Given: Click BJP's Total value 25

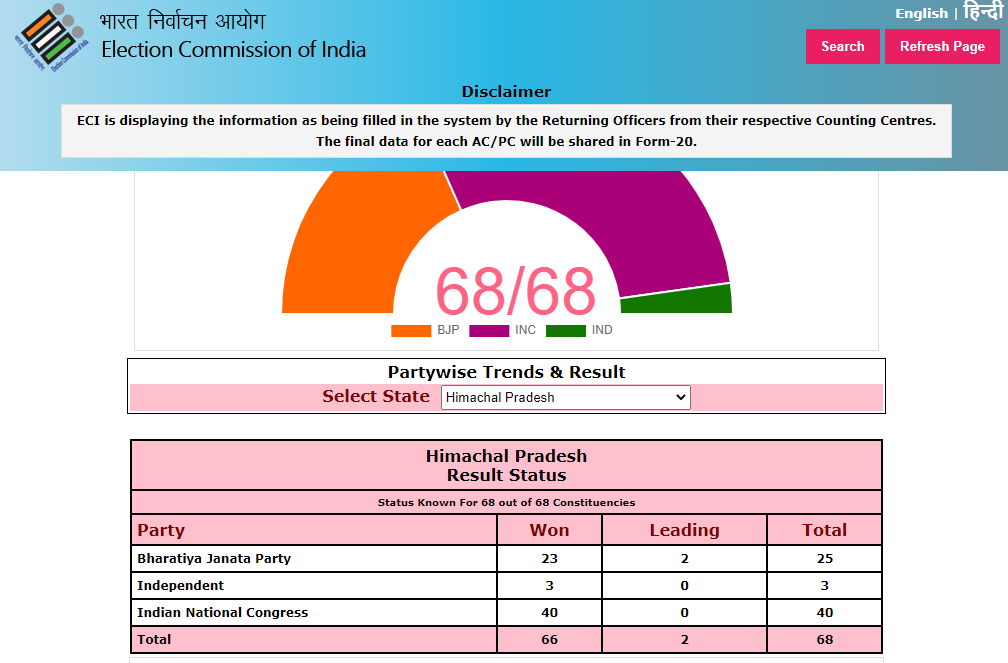Looking at the screenshot, I should click(824, 558).
